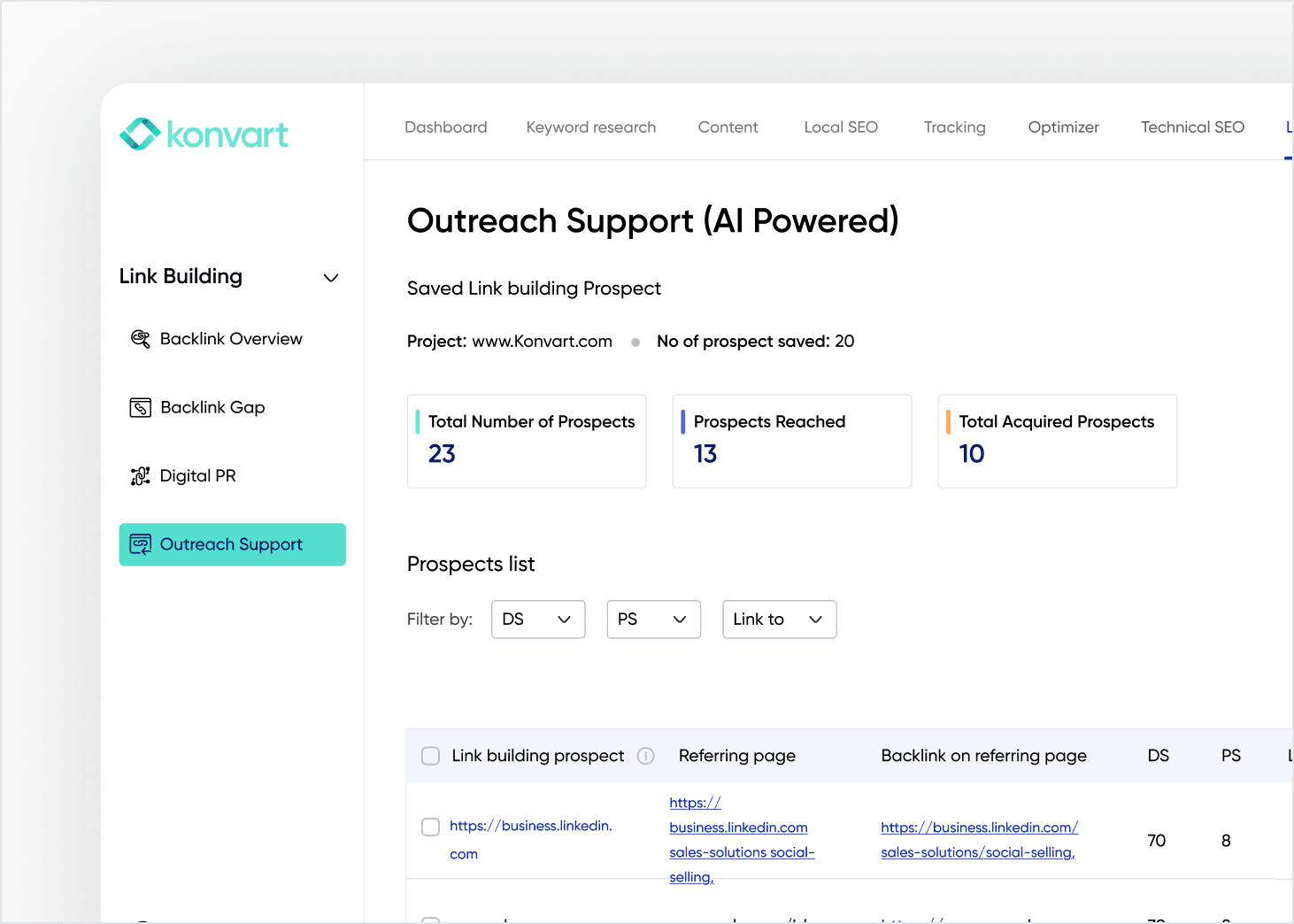Screen dimensions: 1294x924
Task: Open the PS filter dropdown
Action: click(653, 619)
